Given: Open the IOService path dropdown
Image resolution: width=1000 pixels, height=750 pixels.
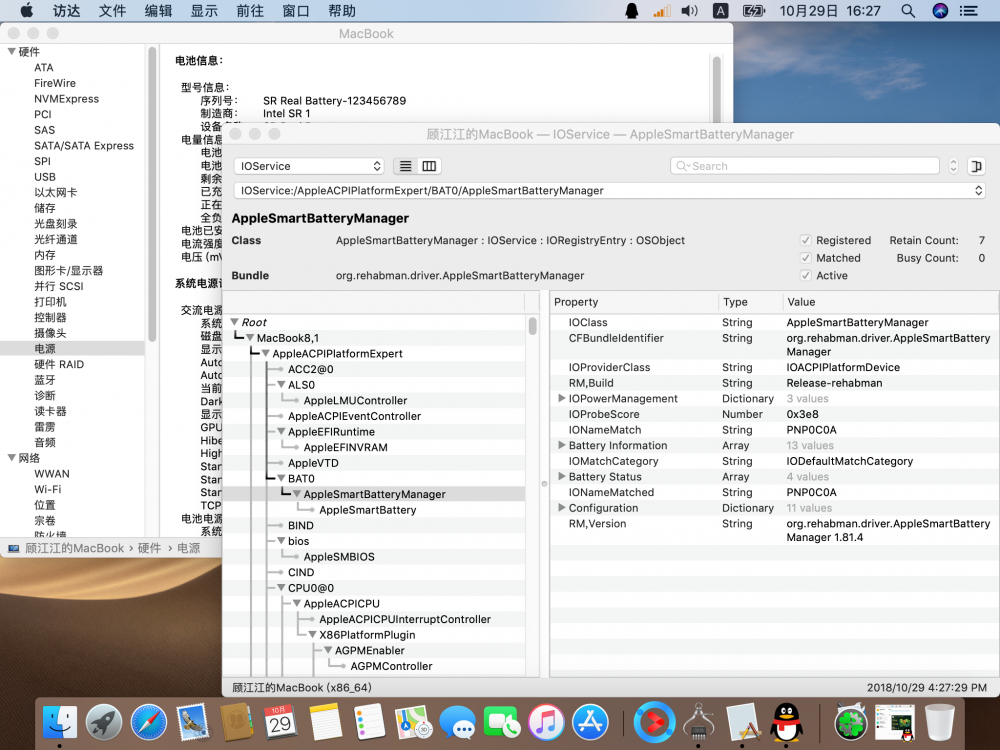Looking at the screenshot, I should (610, 191).
